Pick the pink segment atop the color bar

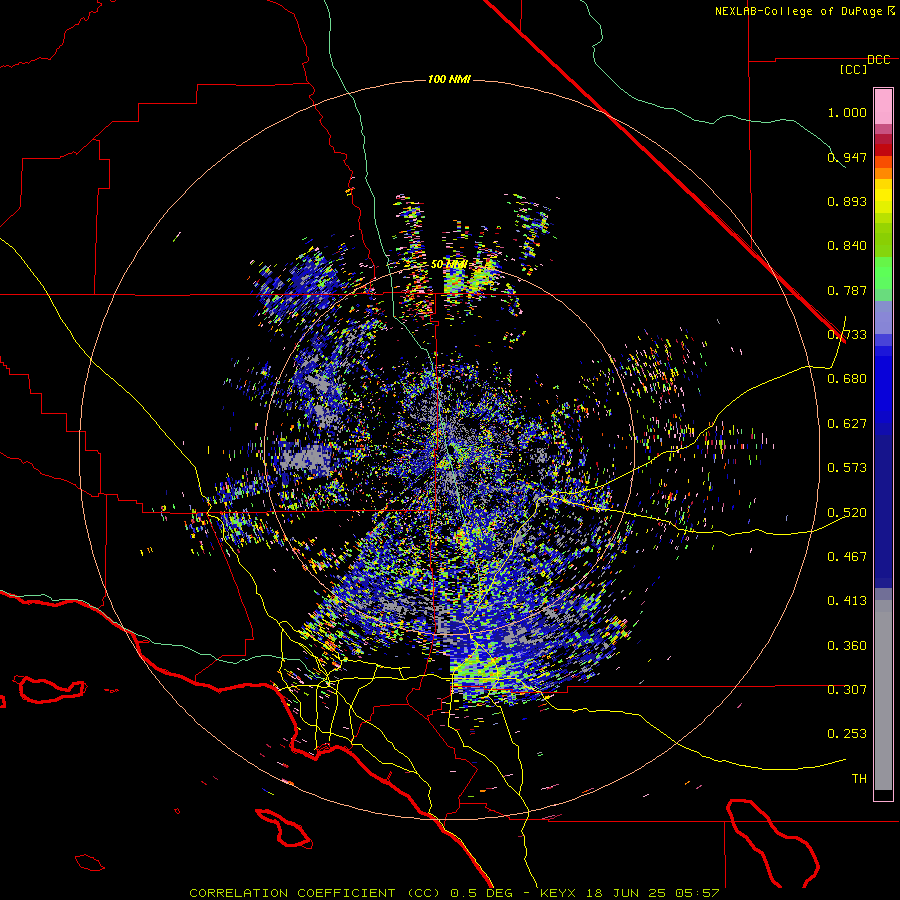883,107
